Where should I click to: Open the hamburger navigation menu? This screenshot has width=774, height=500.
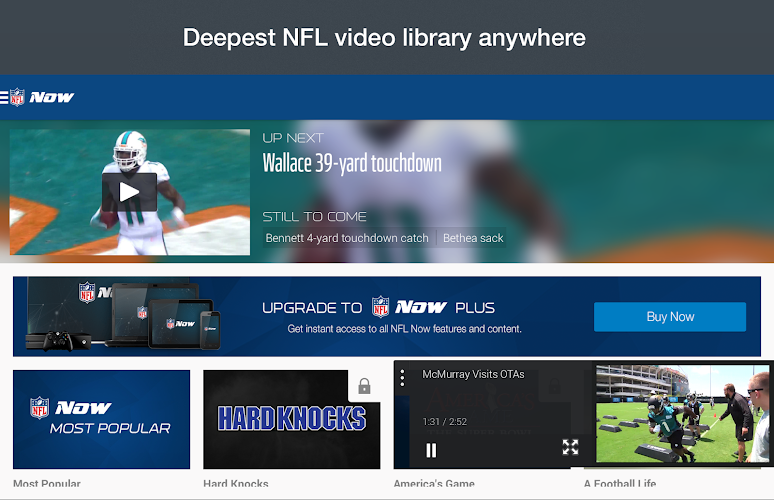(3, 97)
